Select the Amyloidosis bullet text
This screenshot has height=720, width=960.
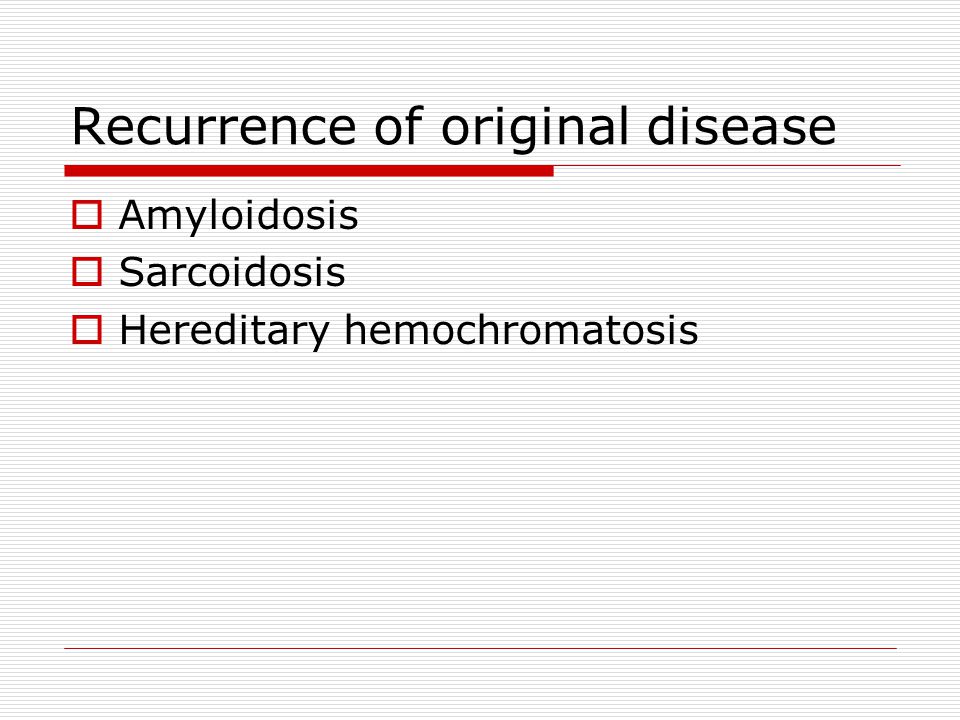pyautogui.click(x=238, y=216)
